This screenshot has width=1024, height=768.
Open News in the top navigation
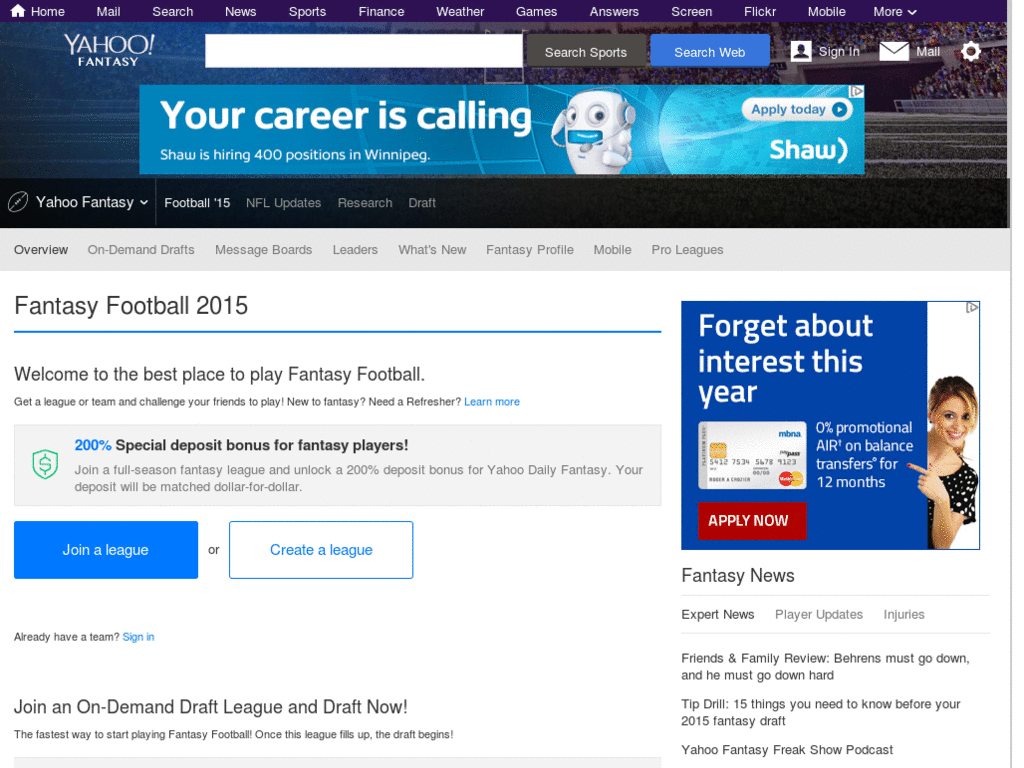click(x=240, y=12)
